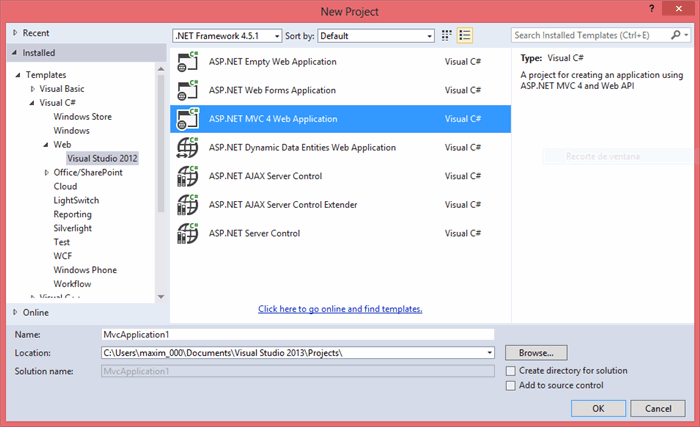Click the ASP.NET Server Control template icon
The width and height of the screenshot is (700, 427).
point(188,233)
